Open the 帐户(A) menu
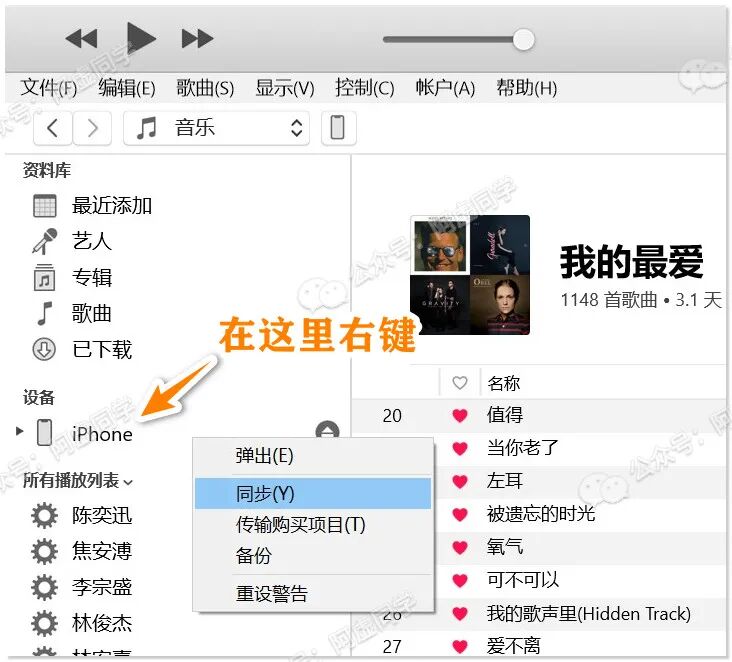 pyautogui.click(x=445, y=88)
